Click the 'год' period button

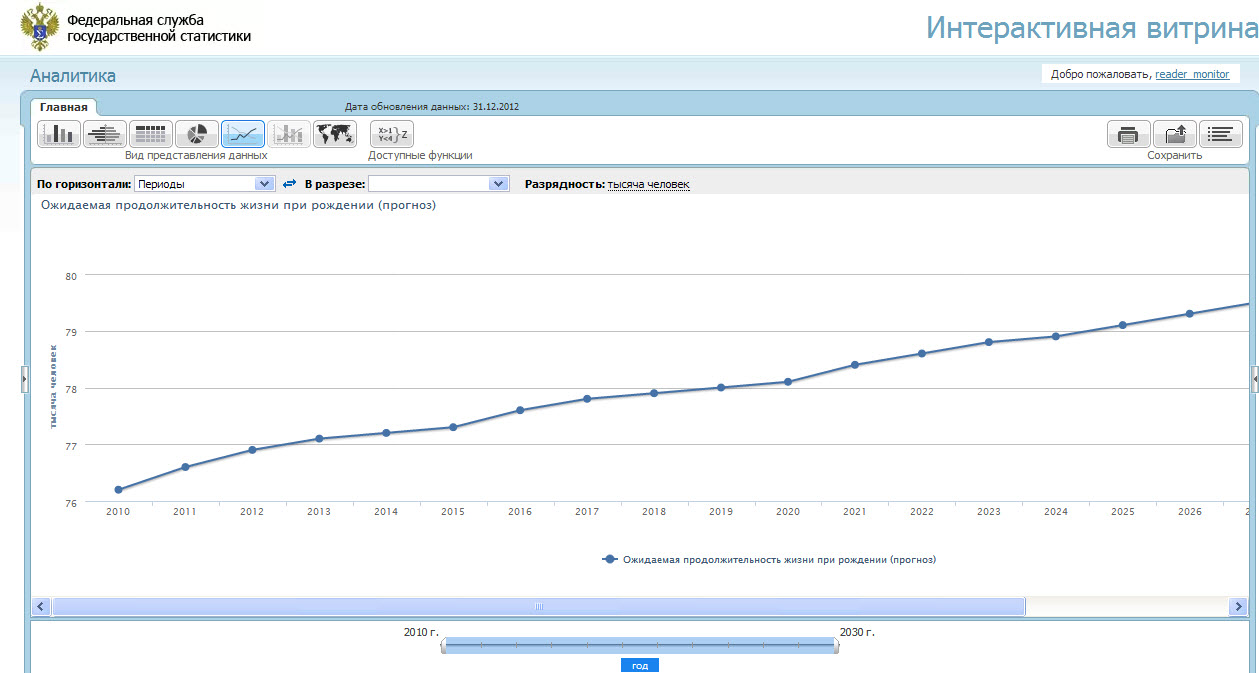pos(640,666)
